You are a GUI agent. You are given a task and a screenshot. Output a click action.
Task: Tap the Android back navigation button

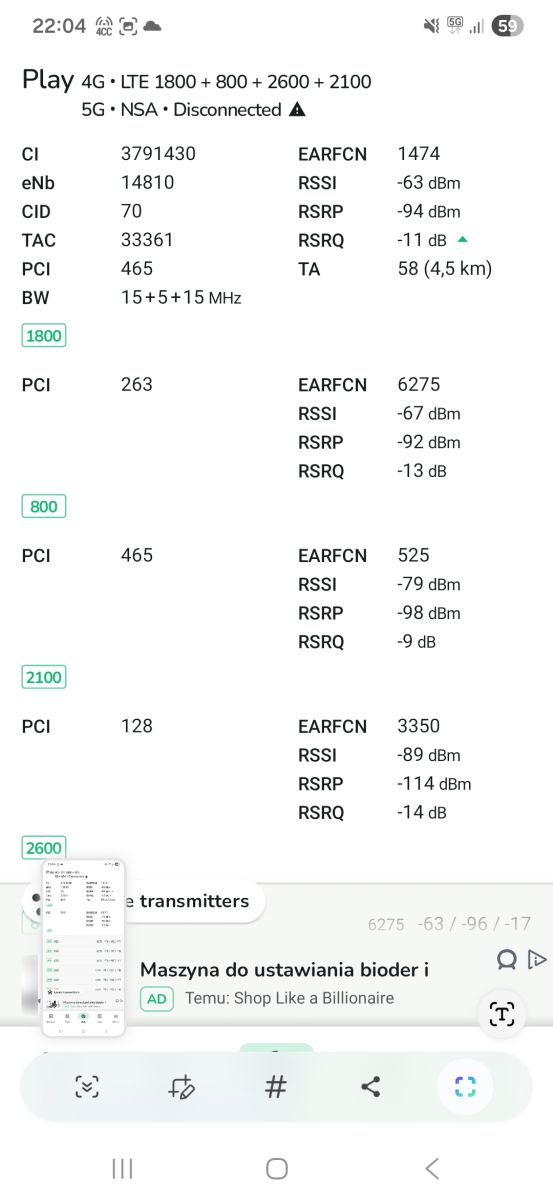coord(432,1168)
